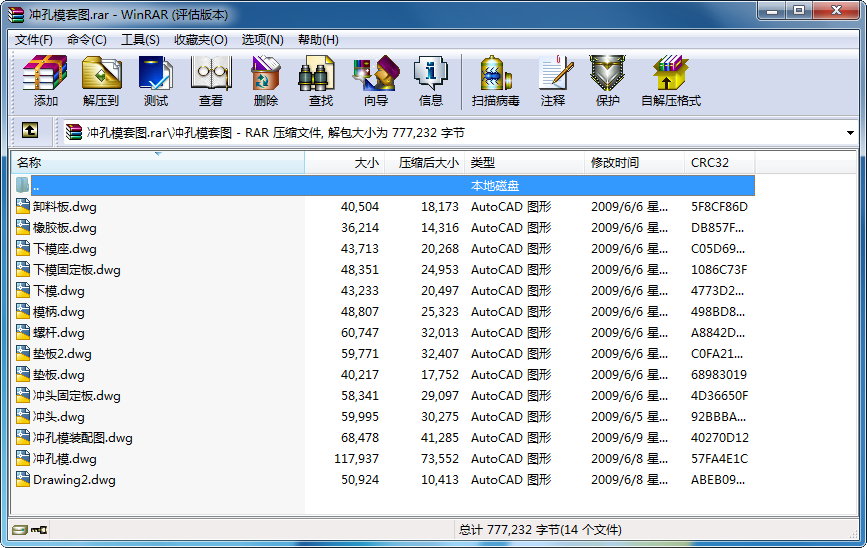Select file 垫板.dwg

pyautogui.click(x=59, y=375)
